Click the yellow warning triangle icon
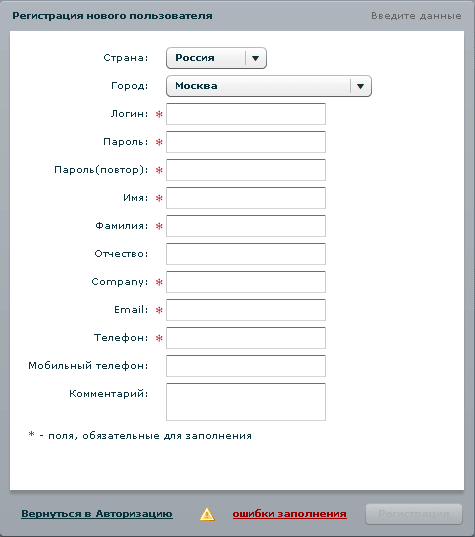 click(x=207, y=514)
